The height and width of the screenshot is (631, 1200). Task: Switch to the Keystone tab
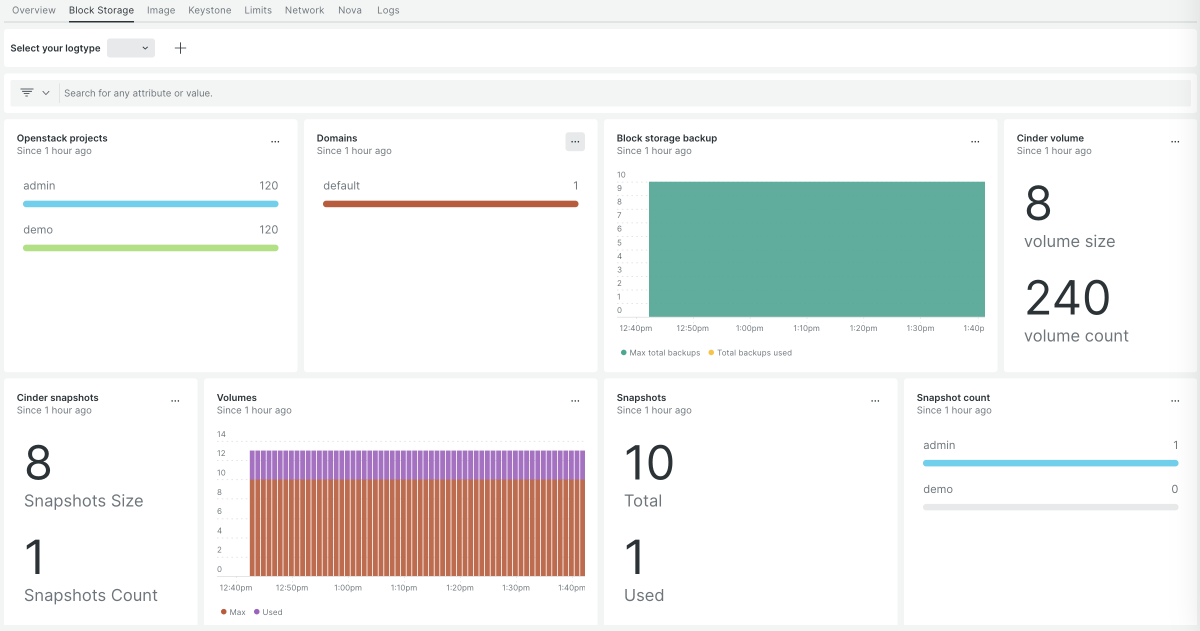tap(209, 10)
